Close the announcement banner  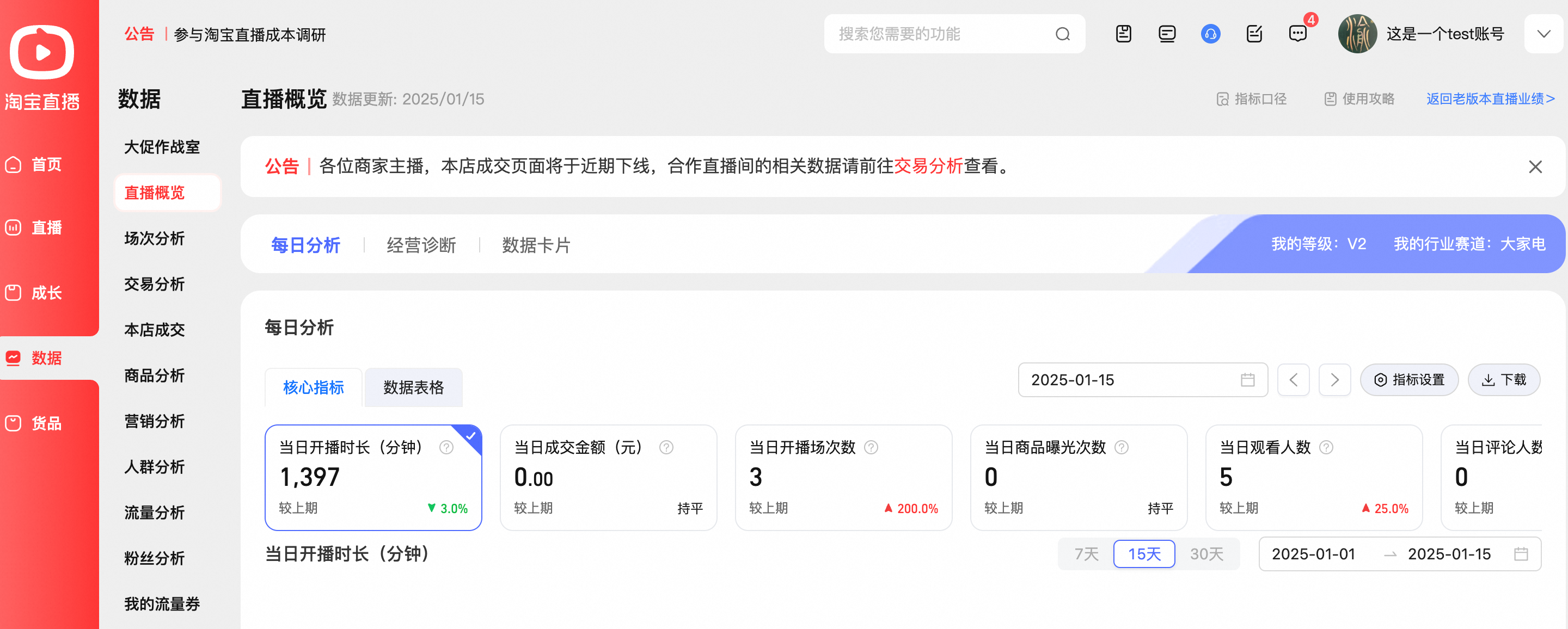[x=1535, y=166]
